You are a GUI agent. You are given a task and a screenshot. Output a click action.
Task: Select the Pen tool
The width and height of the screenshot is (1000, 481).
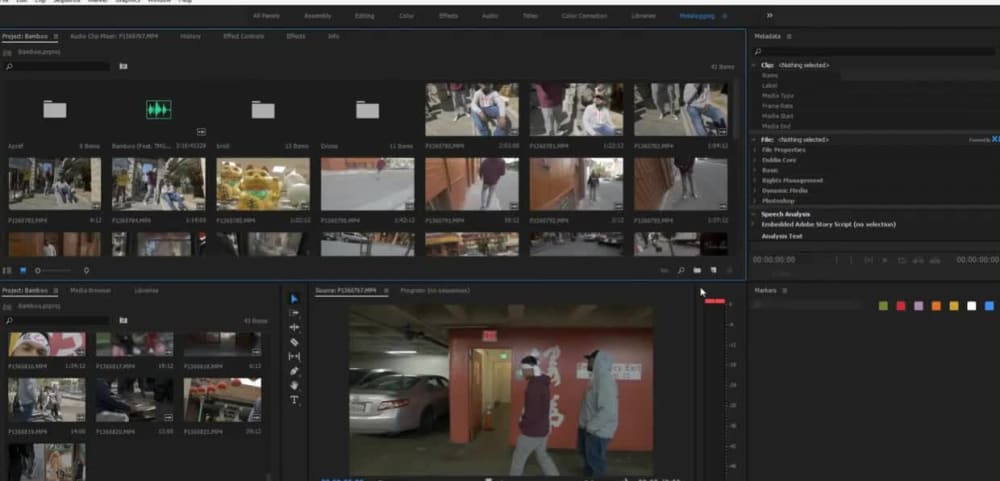(294, 371)
